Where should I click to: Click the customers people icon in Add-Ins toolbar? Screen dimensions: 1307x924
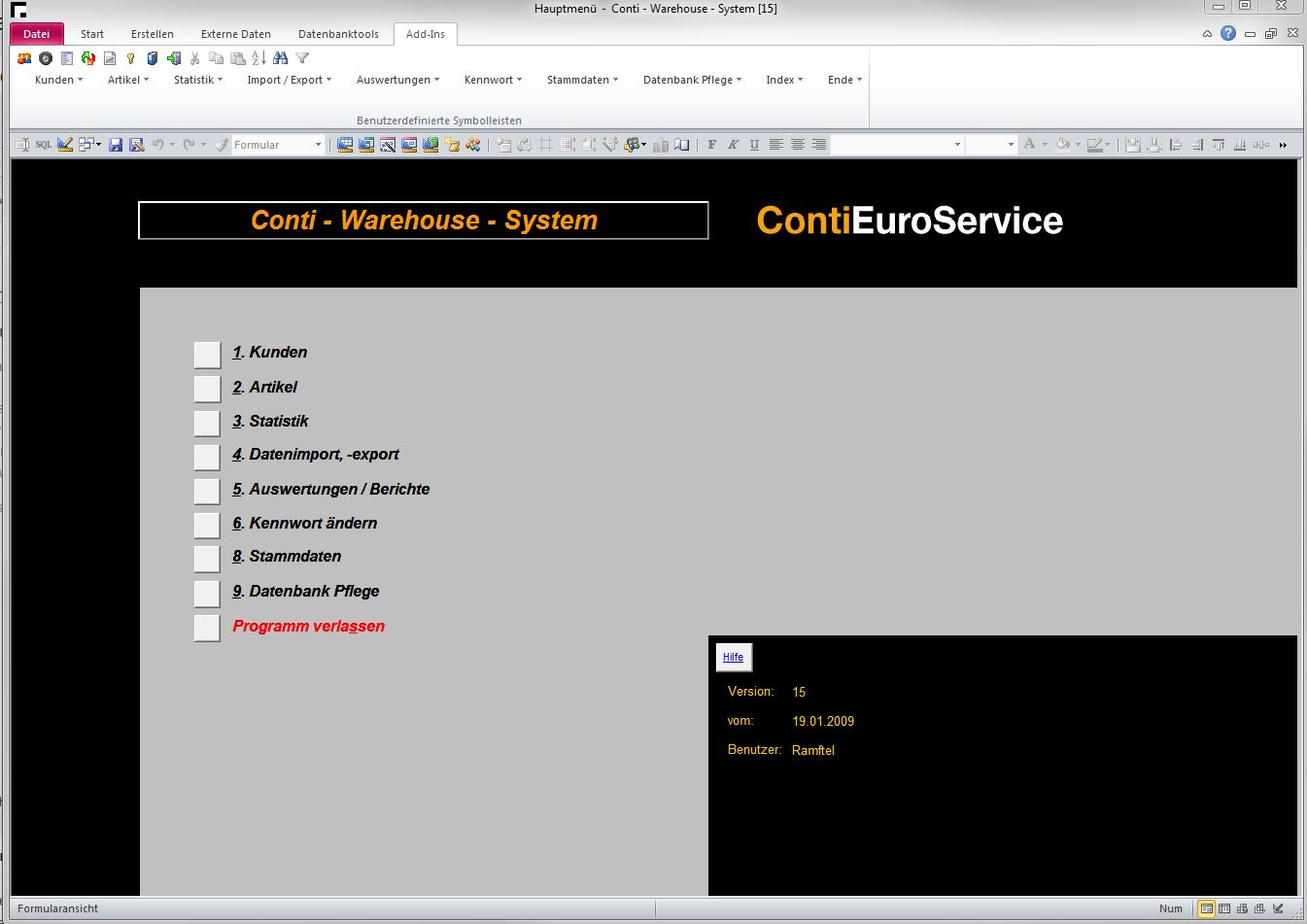[x=24, y=58]
